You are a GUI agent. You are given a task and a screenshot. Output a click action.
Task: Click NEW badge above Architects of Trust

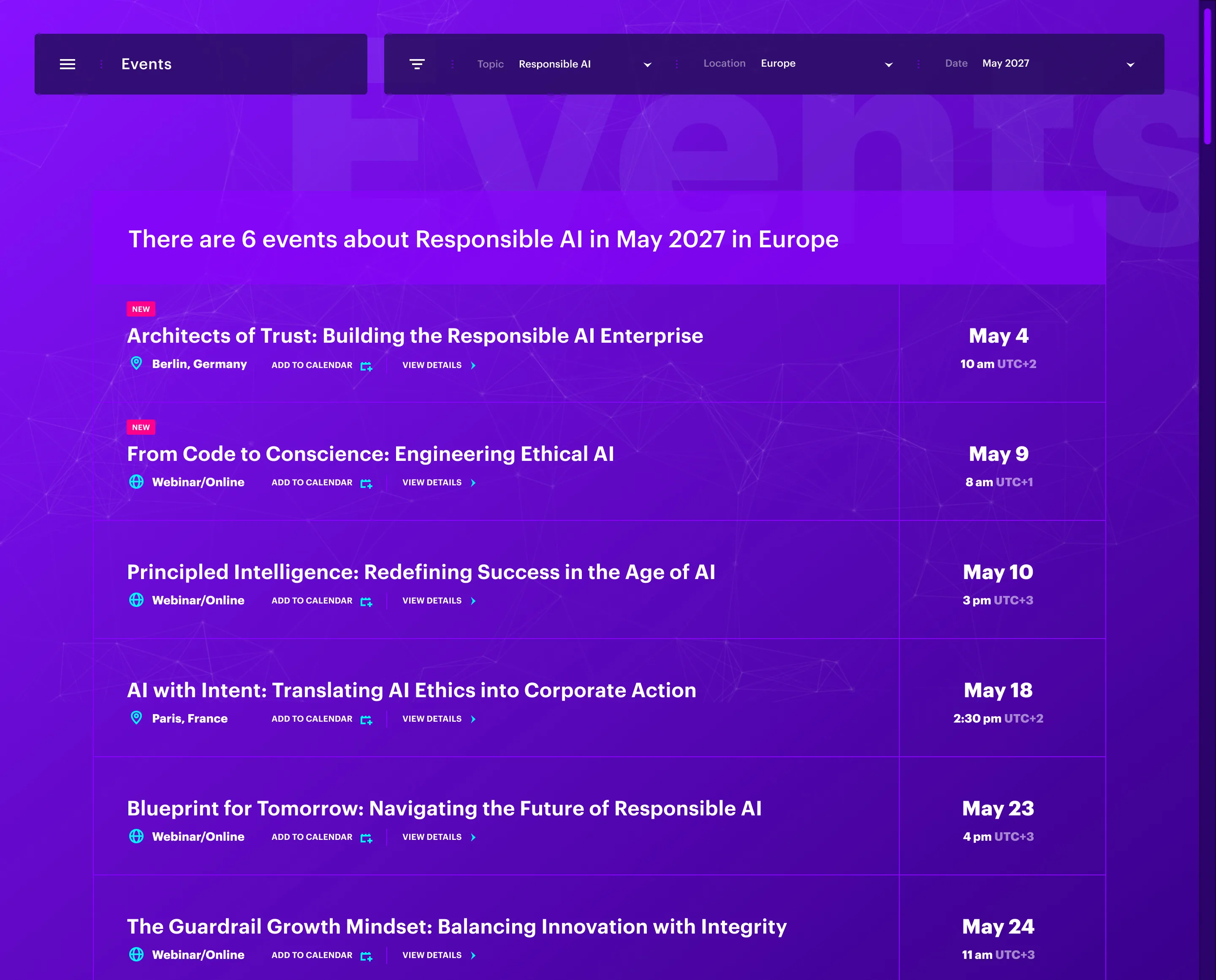pyautogui.click(x=141, y=309)
